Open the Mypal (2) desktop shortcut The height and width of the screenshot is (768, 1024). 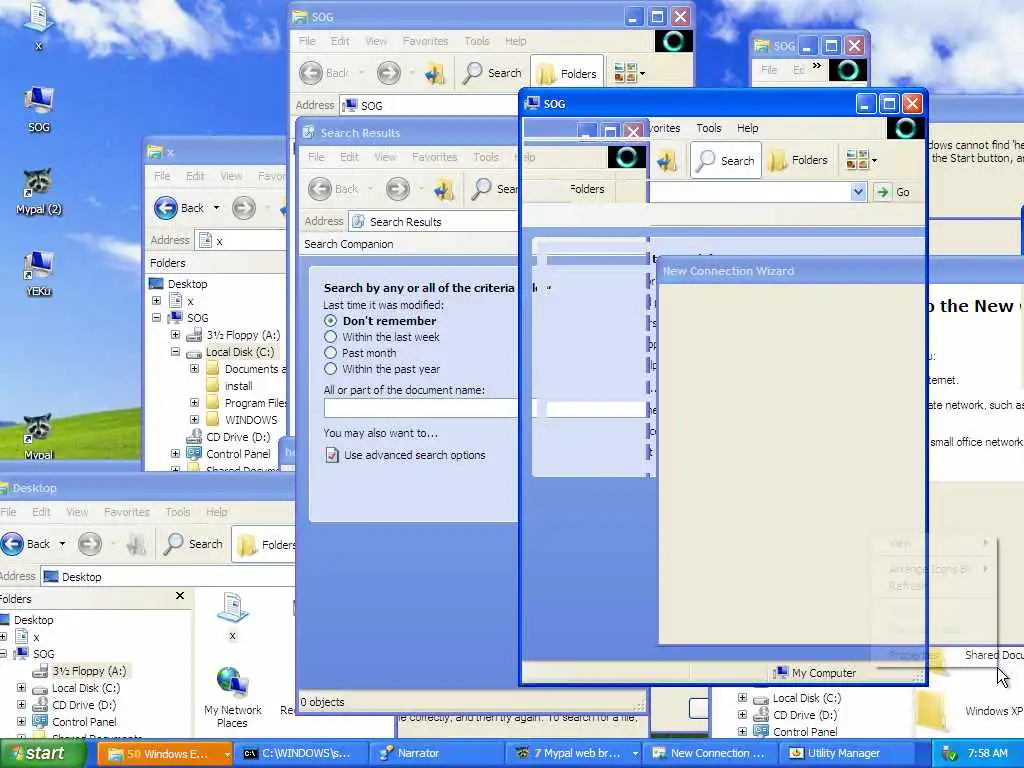tap(39, 192)
